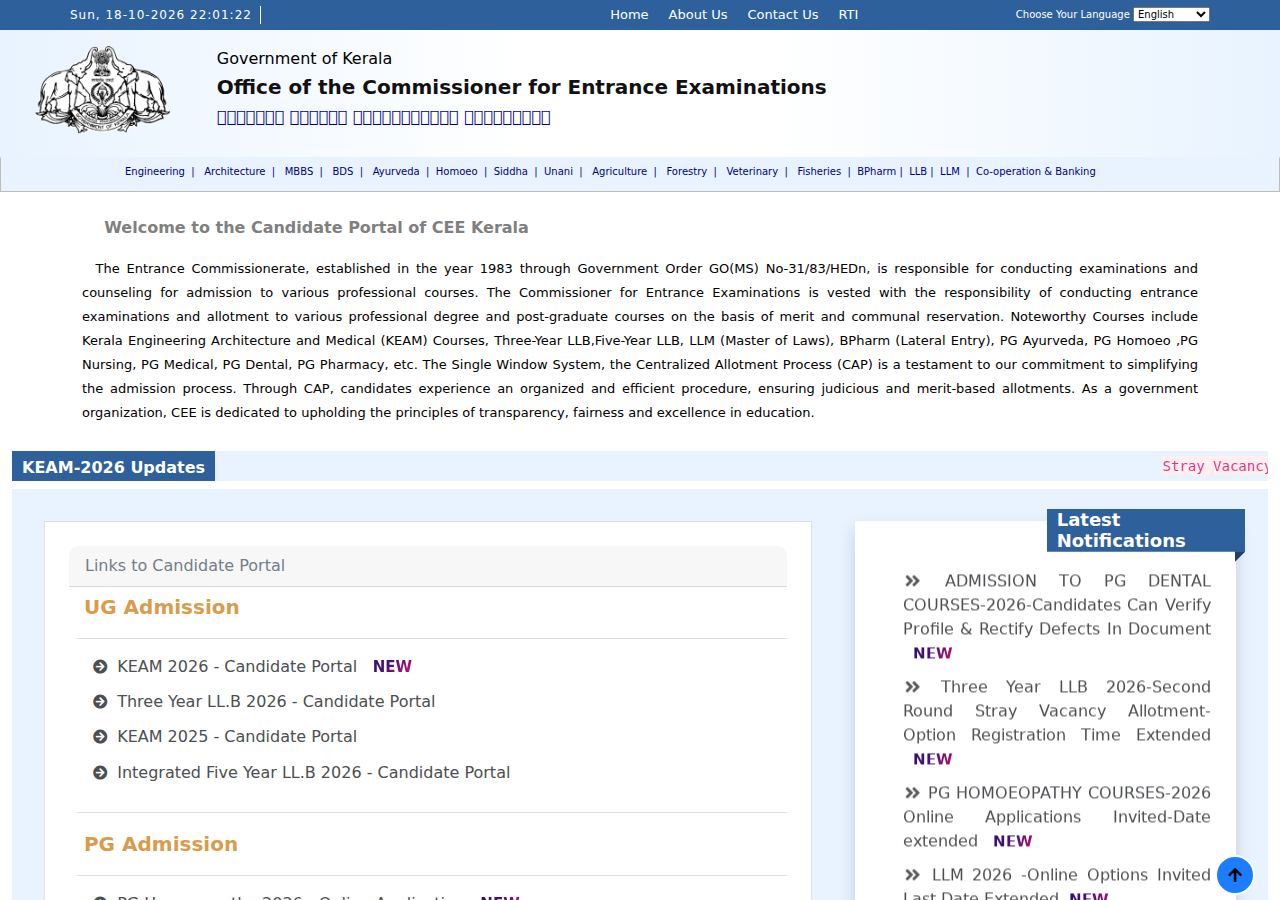
Task: Open the Ayurveda course link
Action: point(396,172)
